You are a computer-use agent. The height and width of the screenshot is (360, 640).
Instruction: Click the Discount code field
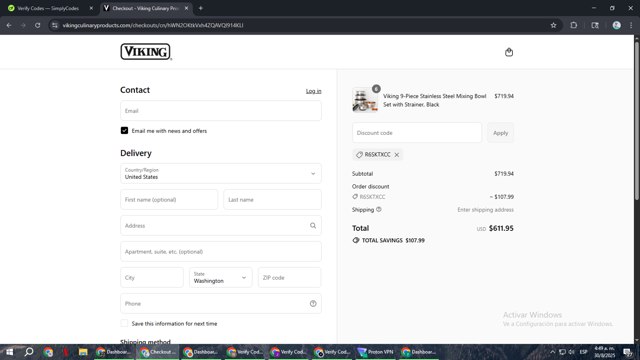[417, 133]
